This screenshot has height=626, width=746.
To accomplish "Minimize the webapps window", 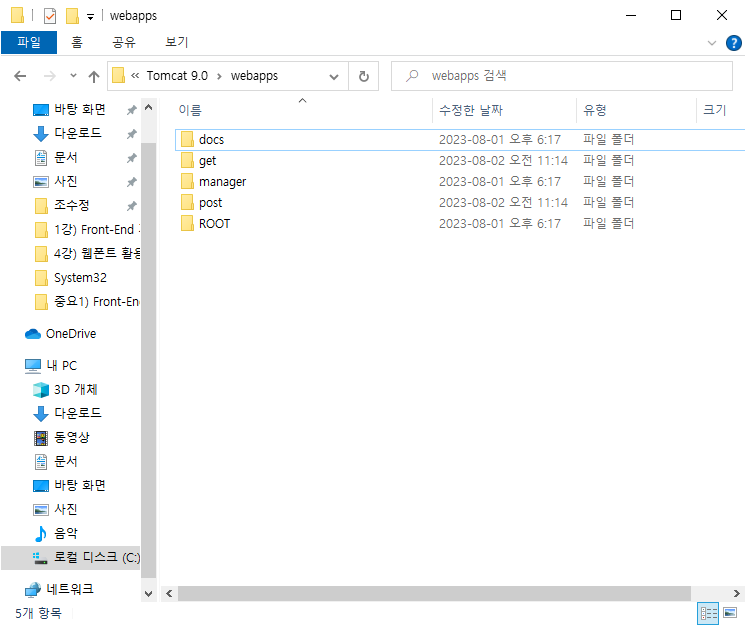I will coord(631,16).
